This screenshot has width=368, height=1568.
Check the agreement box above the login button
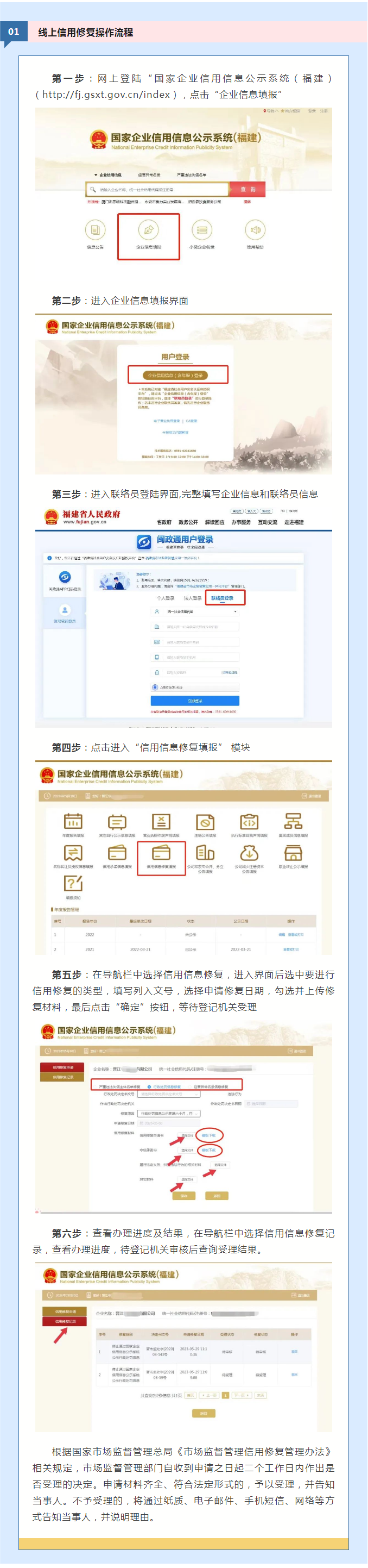pyautogui.click(x=156, y=687)
